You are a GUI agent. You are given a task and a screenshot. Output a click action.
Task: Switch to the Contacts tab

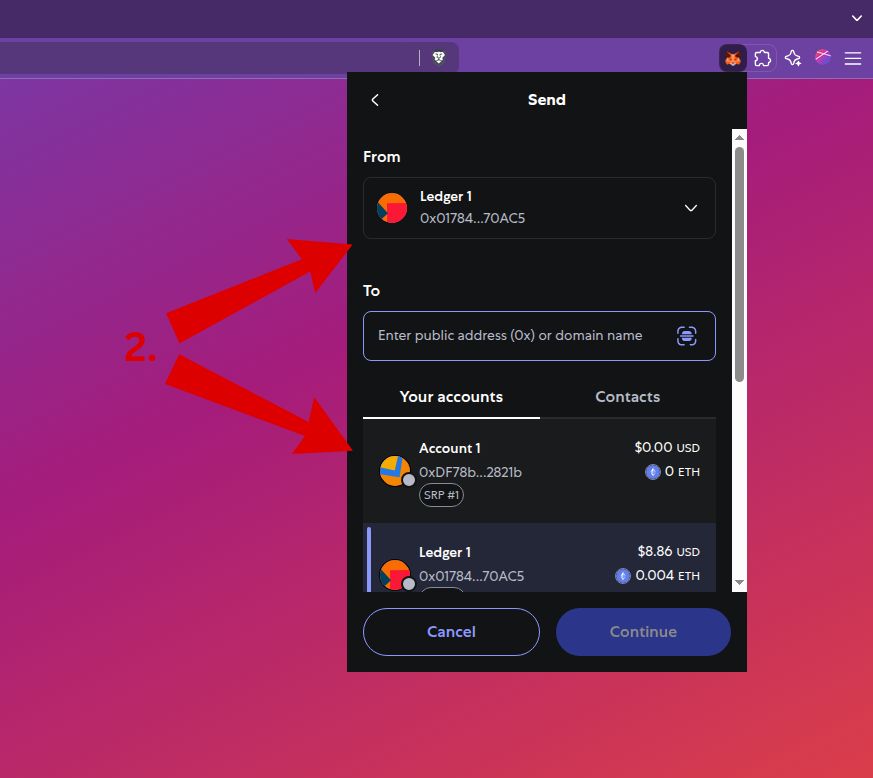(x=627, y=397)
